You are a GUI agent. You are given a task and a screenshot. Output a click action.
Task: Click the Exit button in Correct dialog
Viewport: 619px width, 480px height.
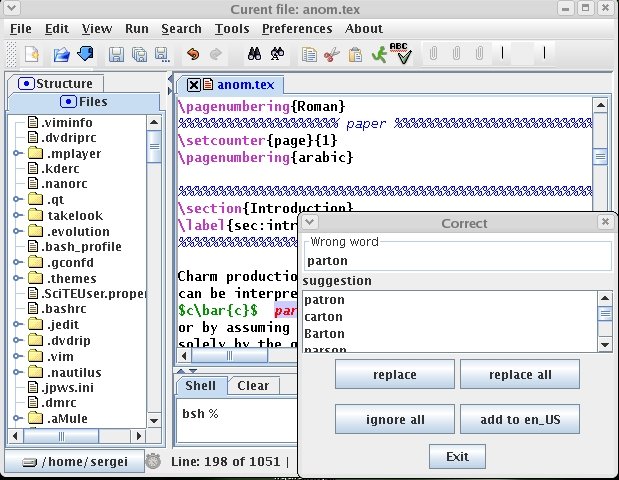[x=457, y=457]
